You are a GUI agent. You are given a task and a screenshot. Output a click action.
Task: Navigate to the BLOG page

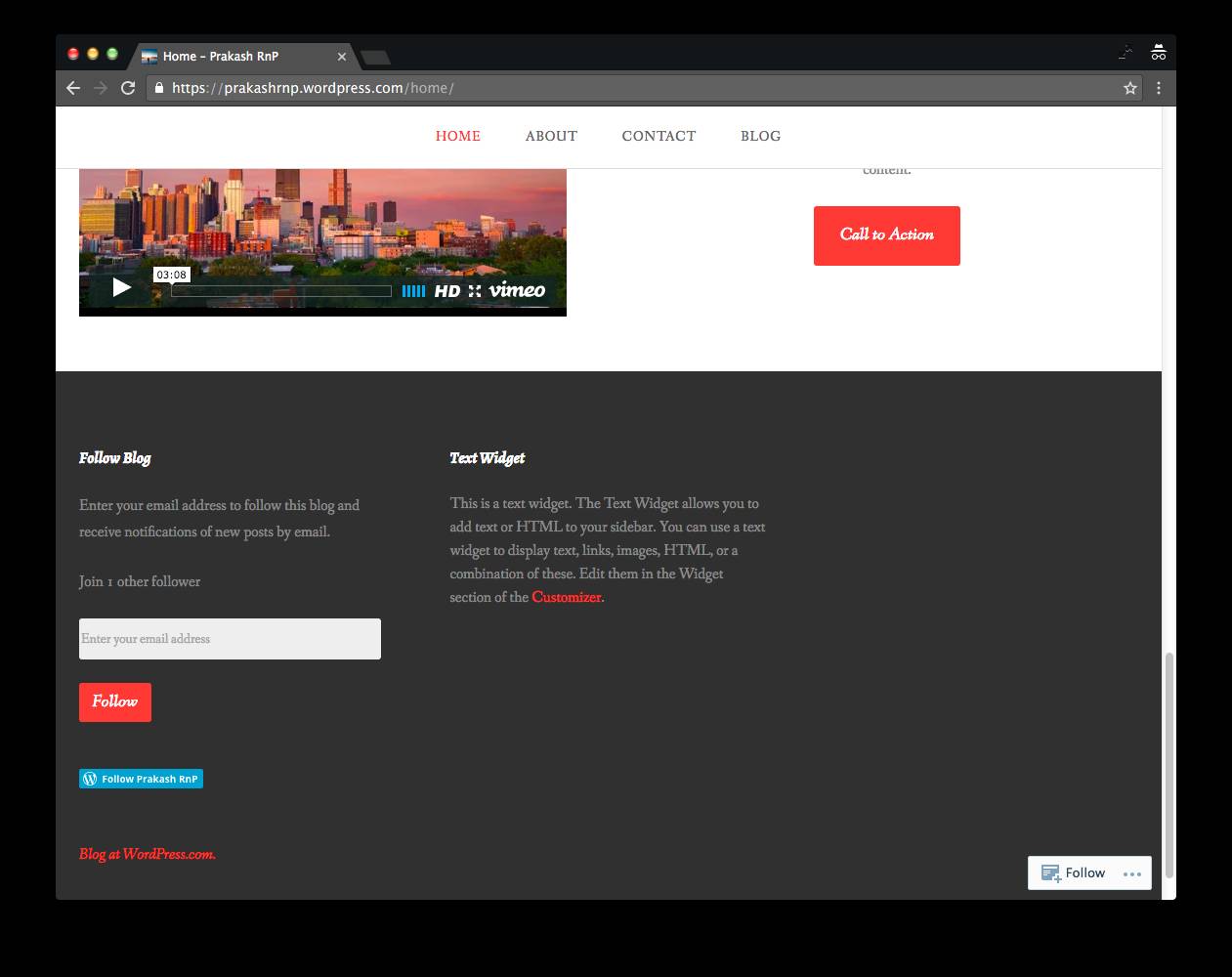pos(760,136)
